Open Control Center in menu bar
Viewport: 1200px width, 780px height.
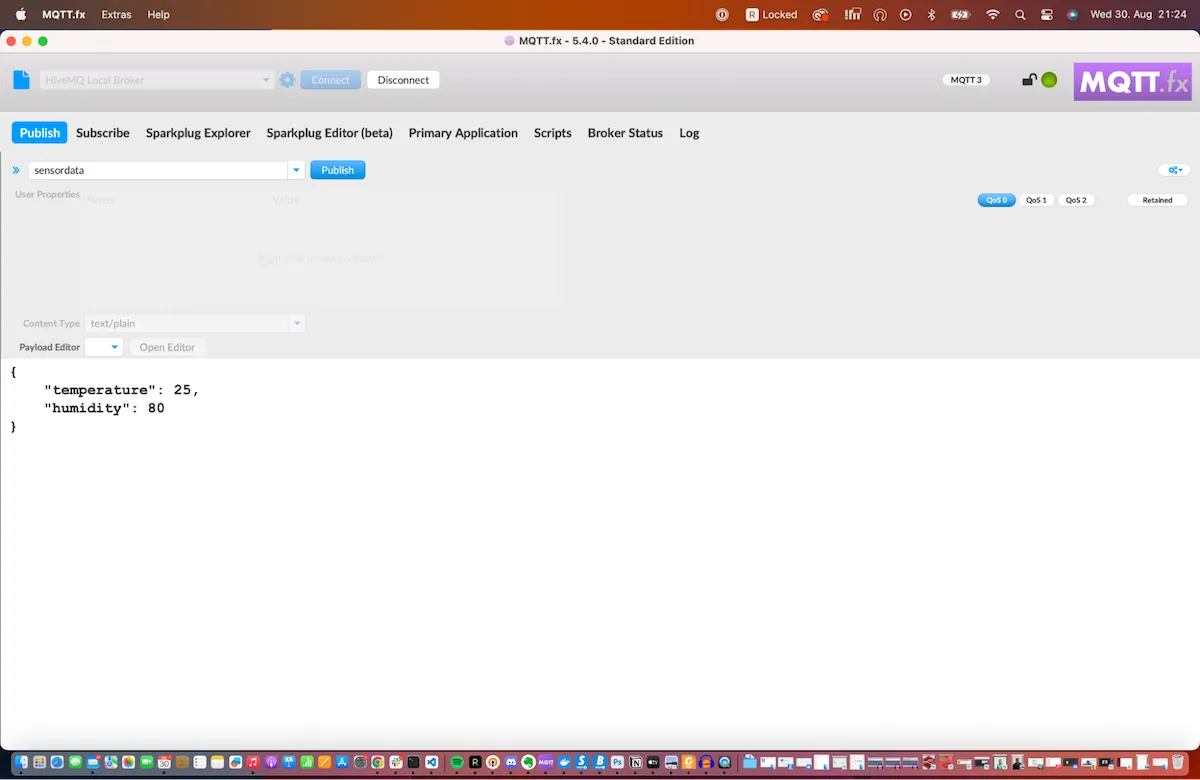1047,14
